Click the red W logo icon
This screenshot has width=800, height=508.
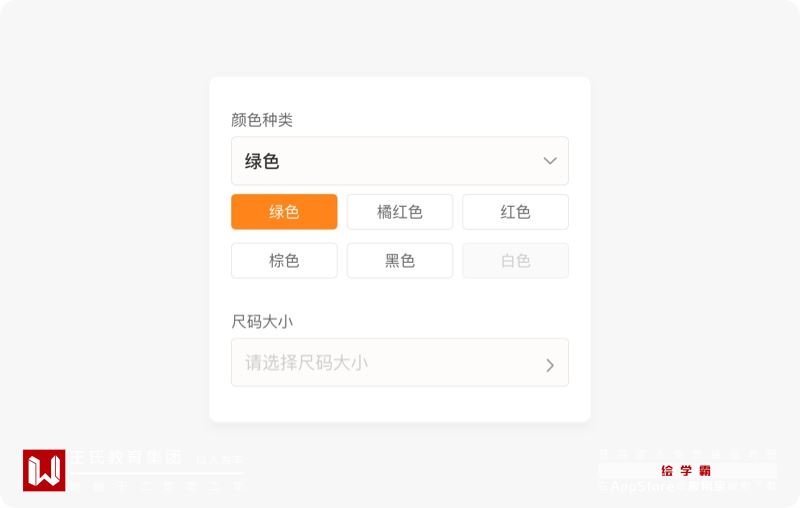click(x=44, y=470)
